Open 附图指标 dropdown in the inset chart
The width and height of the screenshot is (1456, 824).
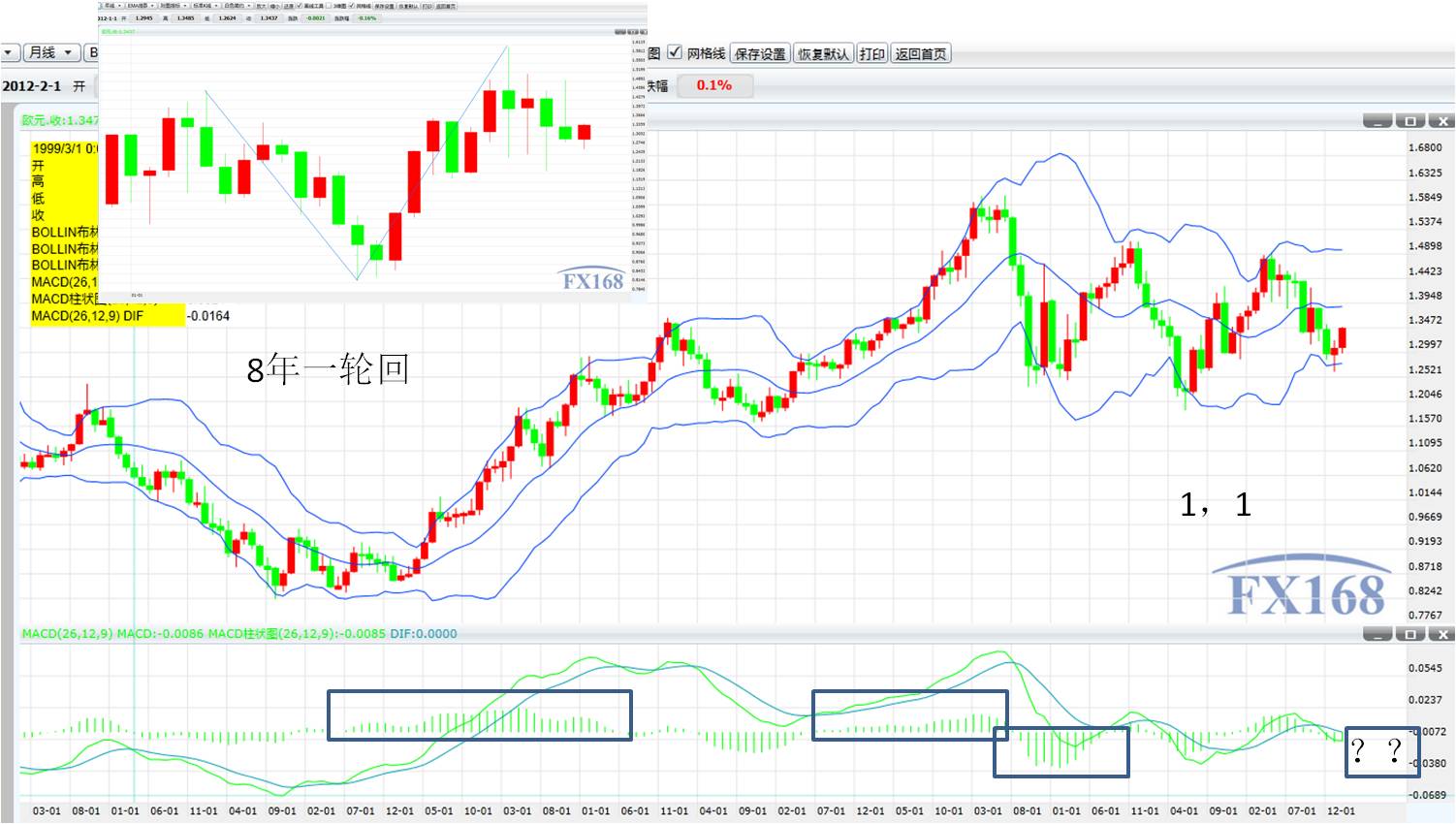174,6
